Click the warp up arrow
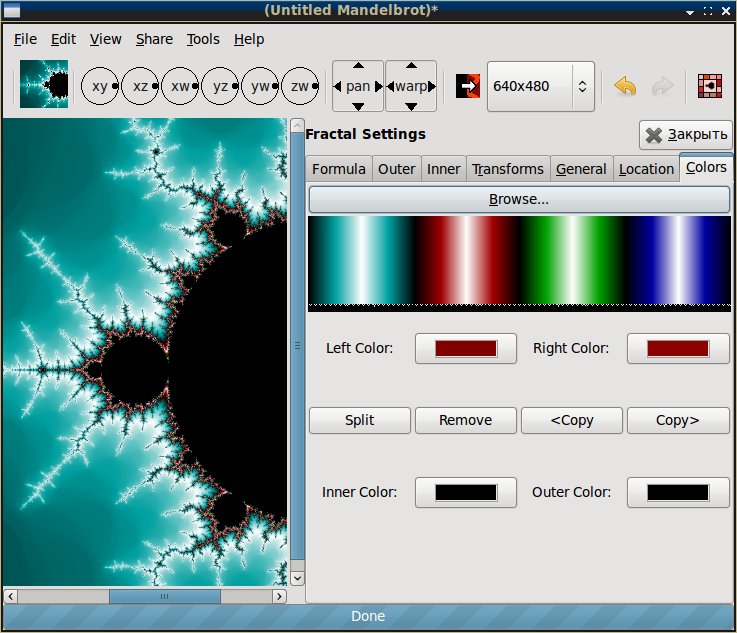 tap(411, 65)
